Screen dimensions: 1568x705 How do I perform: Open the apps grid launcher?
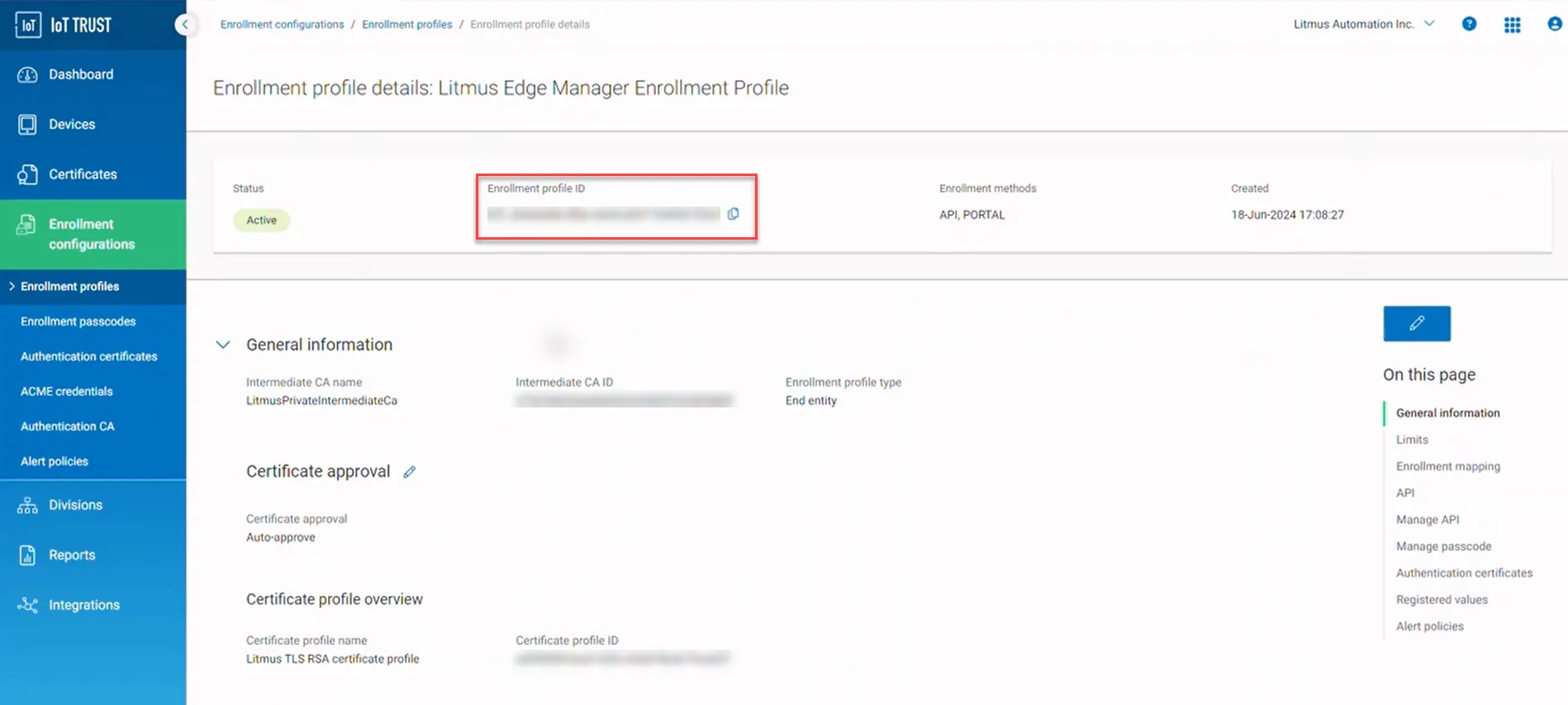[1513, 25]
